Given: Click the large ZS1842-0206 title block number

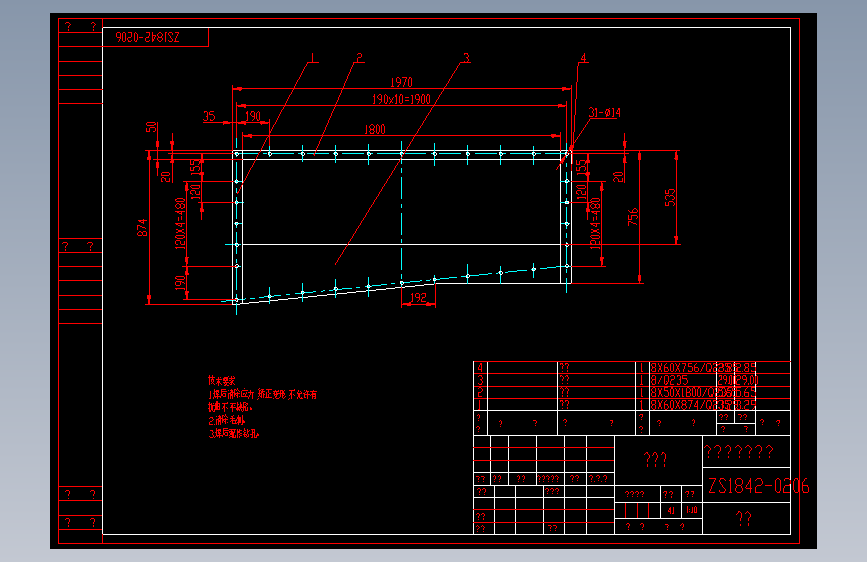Looking at the screenshot, I should [759, 486].
